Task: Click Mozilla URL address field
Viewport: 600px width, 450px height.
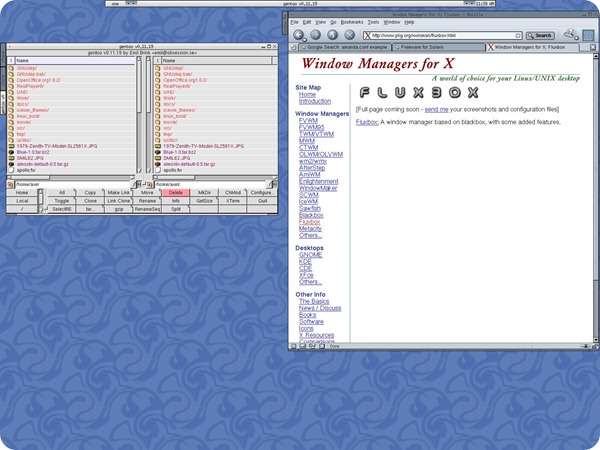Action: point(442,36)
